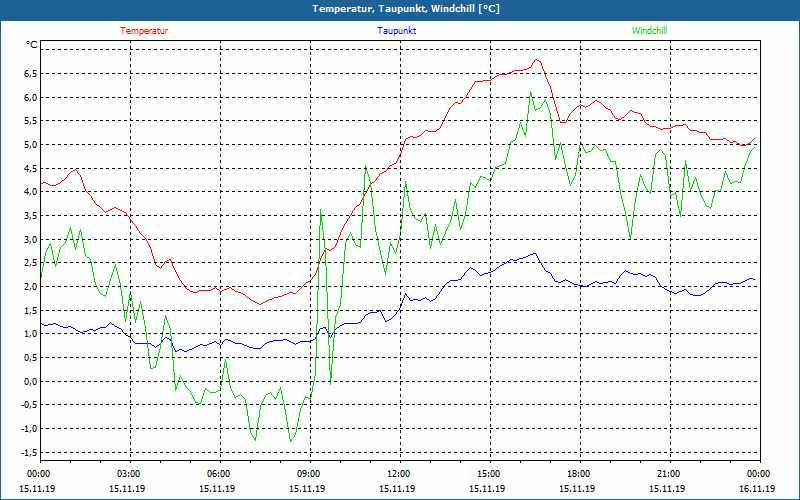
Task: Click the -1,5 y-axis value
Action: click(x=29, y=453)
